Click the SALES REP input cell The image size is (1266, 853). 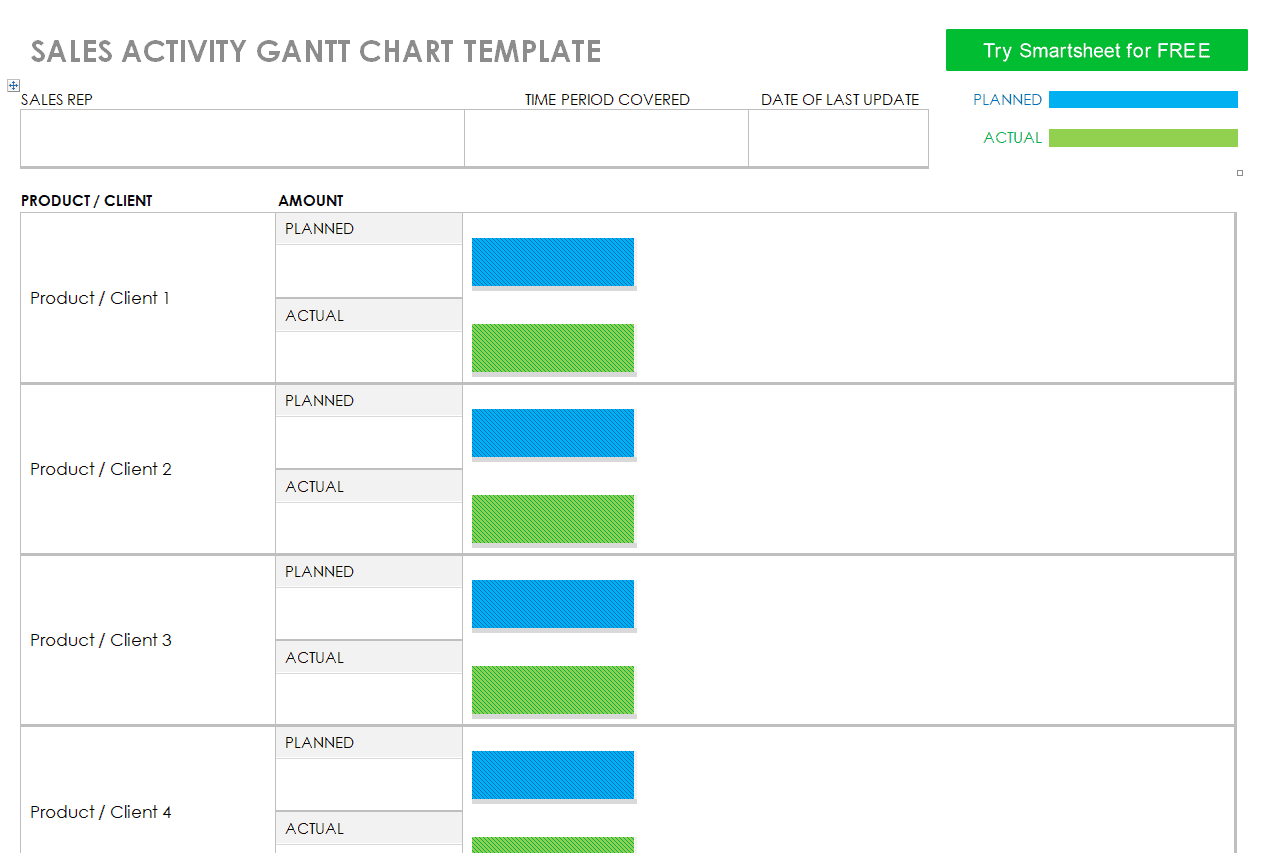pyautogui.click(x=242, y=138)
